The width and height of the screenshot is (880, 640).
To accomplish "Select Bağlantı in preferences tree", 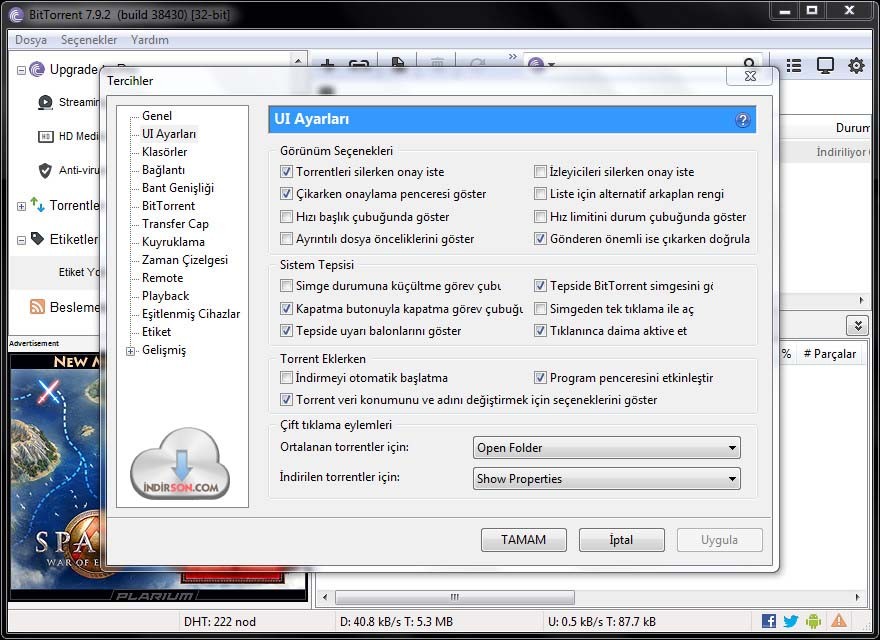I will click(x=163, y=170).
